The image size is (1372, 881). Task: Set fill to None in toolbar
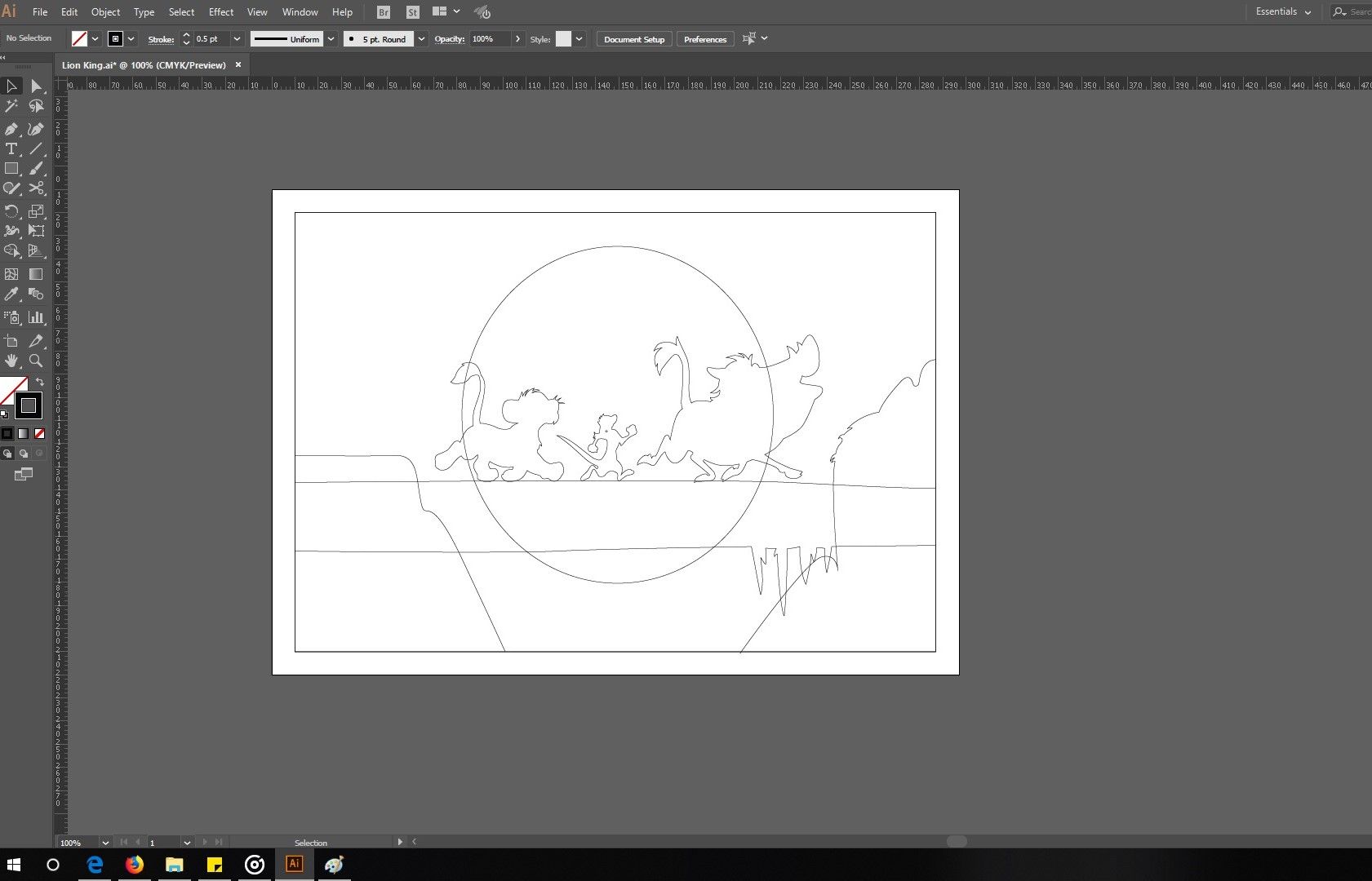click(39, 433)
